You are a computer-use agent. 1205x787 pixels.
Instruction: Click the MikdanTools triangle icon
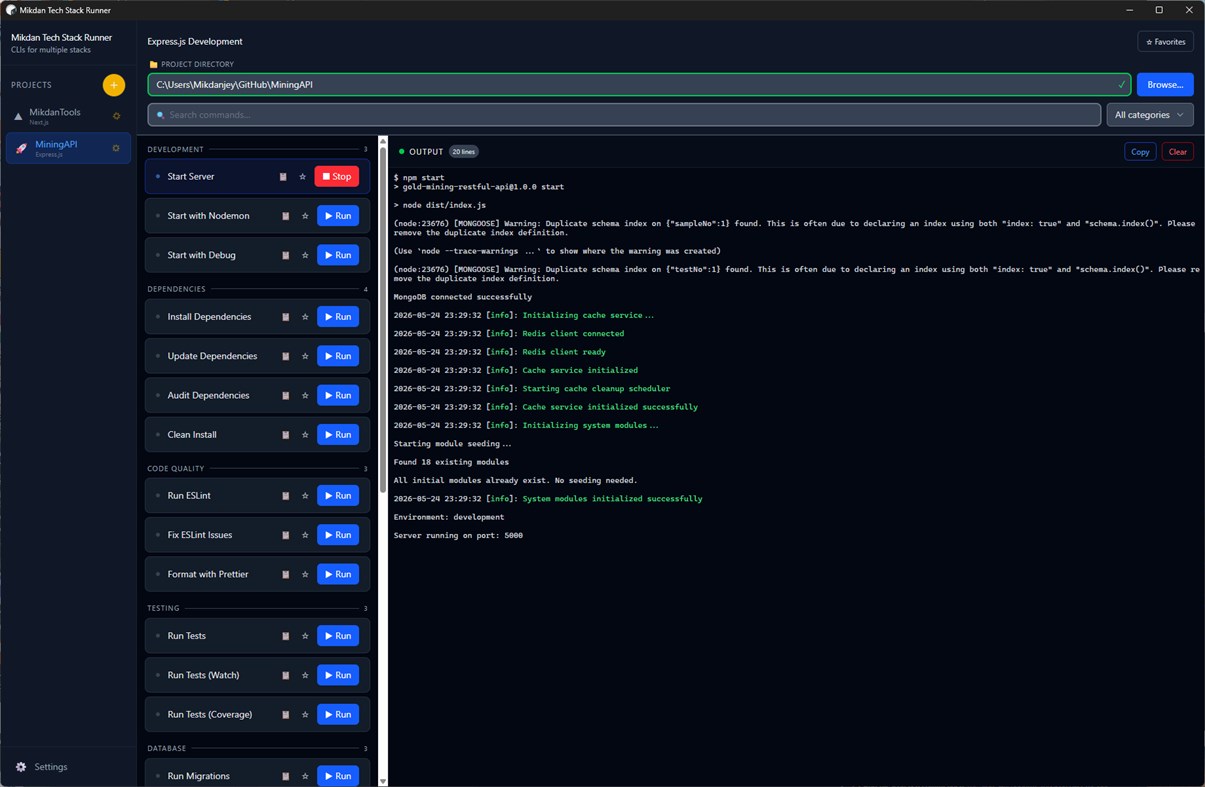click(18, 117)
